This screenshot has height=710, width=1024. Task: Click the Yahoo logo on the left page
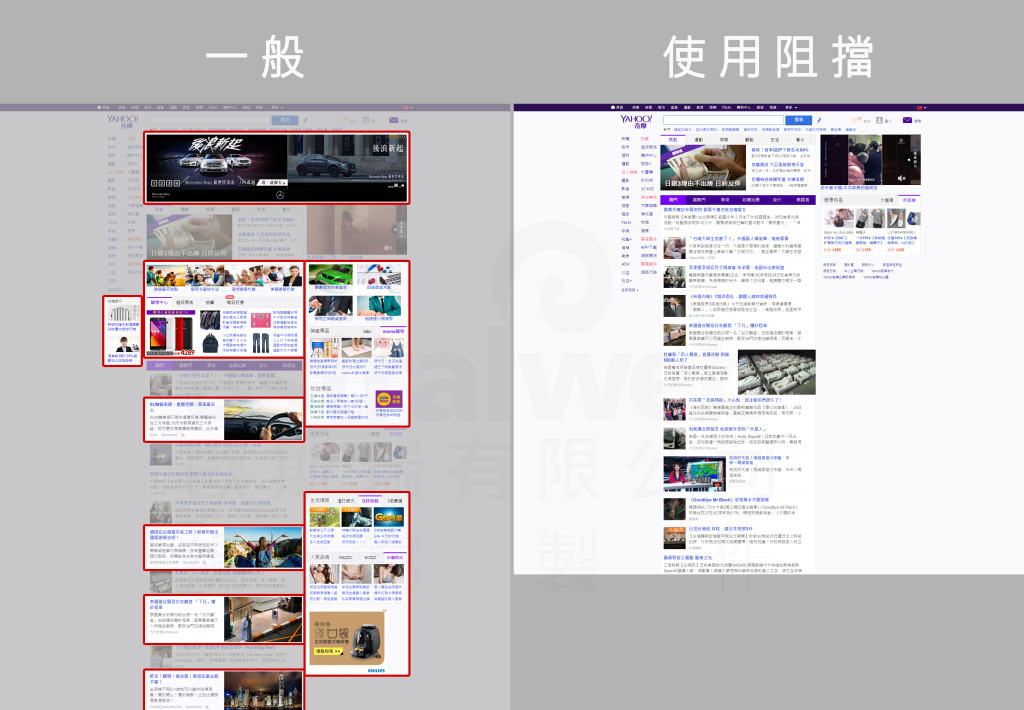tap(122, 120)
